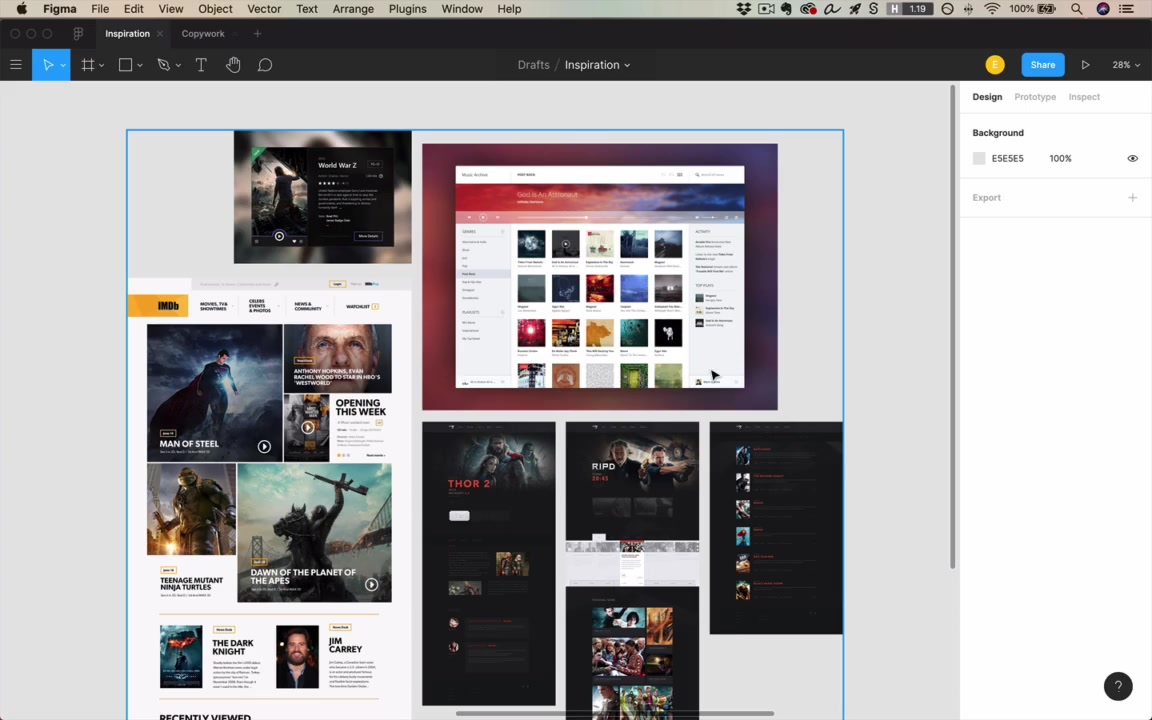Open Spotlight search in the menu bar
Viewport: 1152px width, 720px height.
[x=1076, y=9]
